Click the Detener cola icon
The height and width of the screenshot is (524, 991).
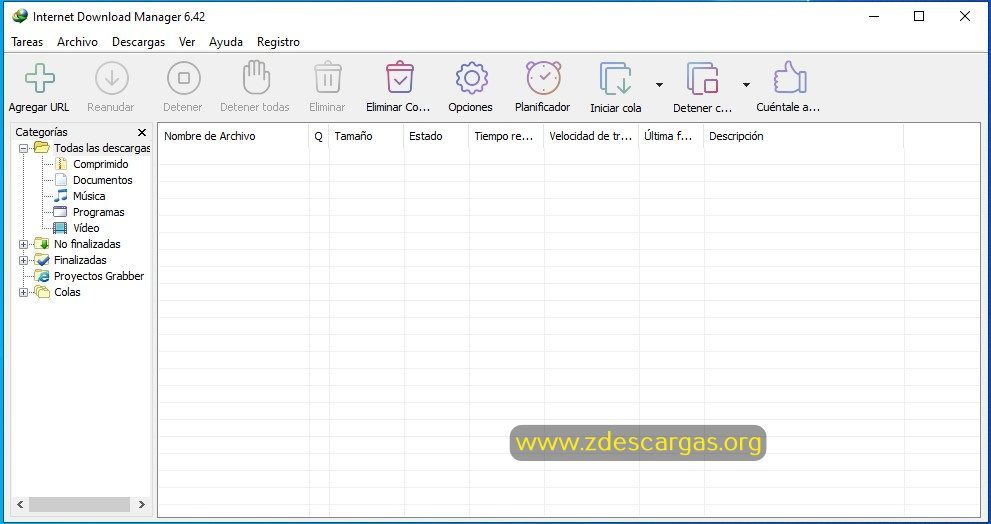click(x=703, y=79)
